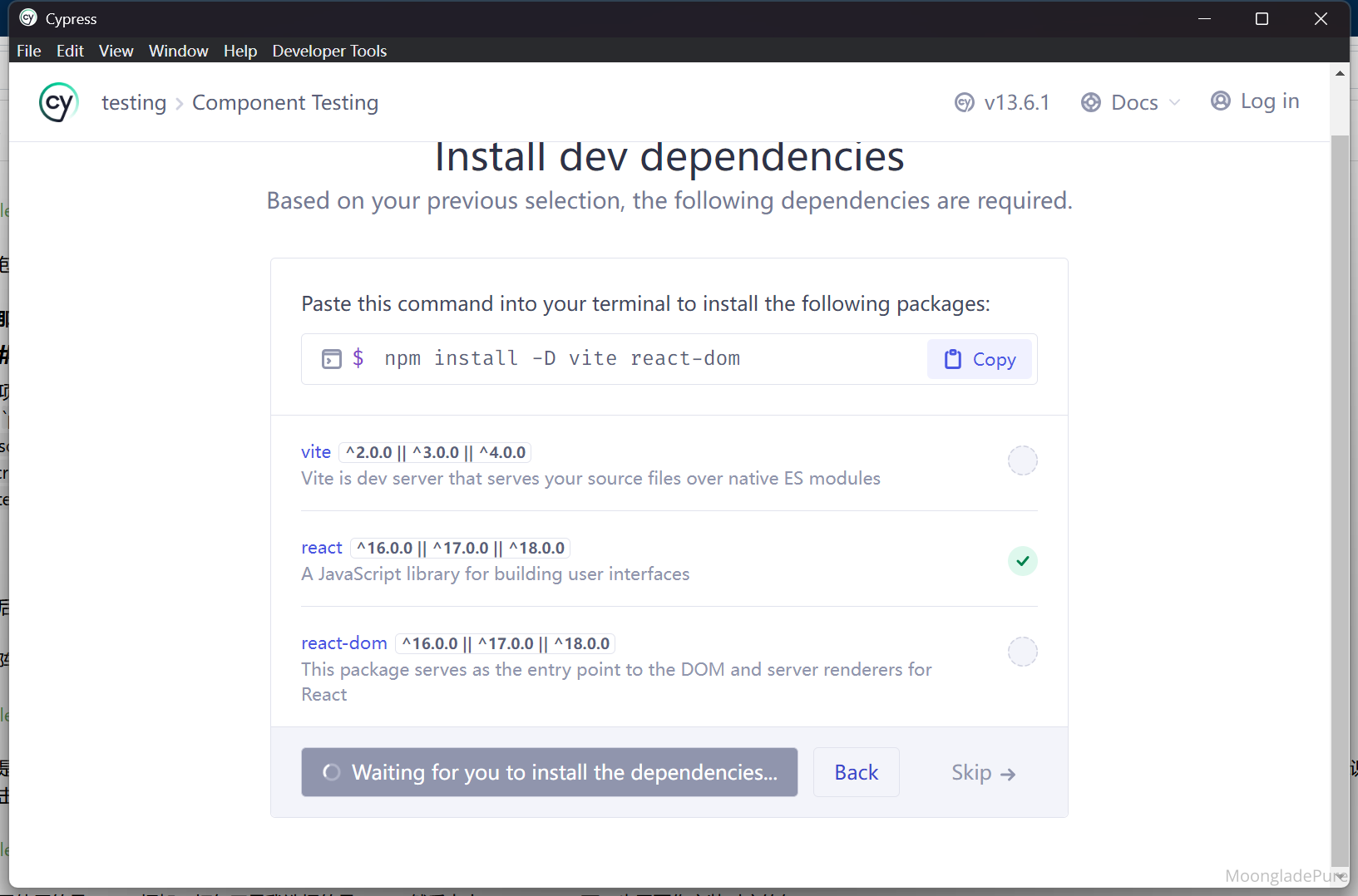The height and width of the screenshot is (896, 1358).
Task: Click the Docs lifebuoy icon
Action: point(1090,102)
